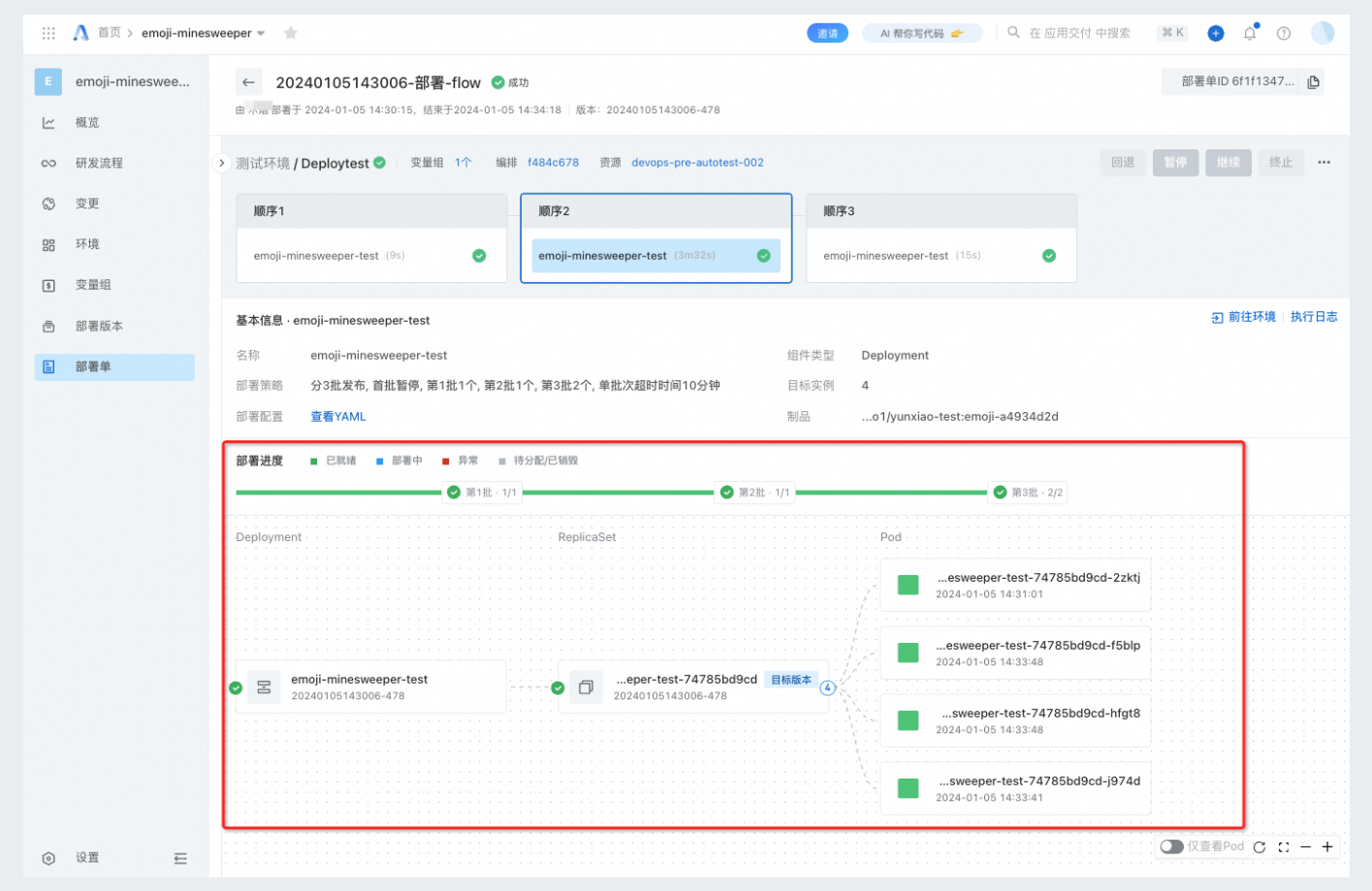
Task: Click the 已就绪 green legend item
Action: click(334, 461)
